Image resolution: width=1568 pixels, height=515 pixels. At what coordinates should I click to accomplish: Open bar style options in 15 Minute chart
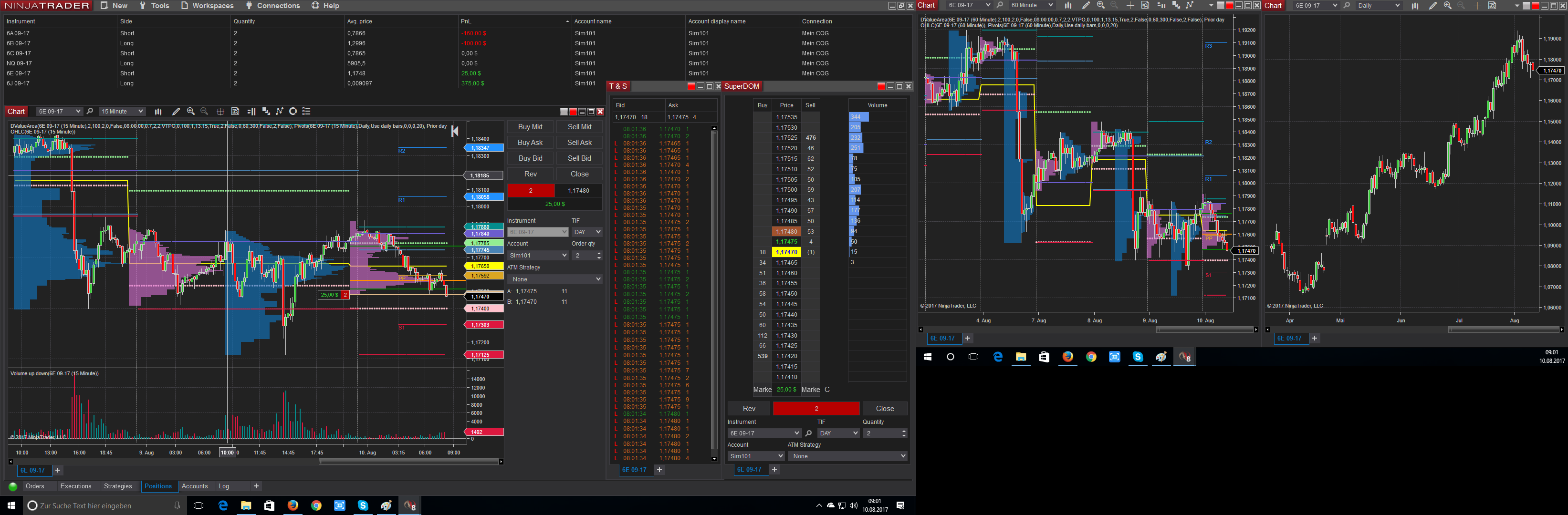click(158, 111)
